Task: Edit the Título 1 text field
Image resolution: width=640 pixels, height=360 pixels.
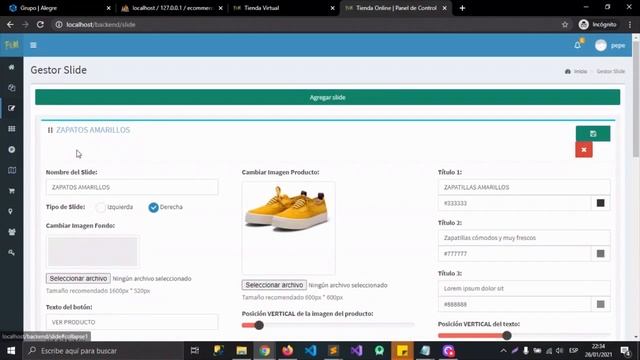Action: click(x=524, y=187)
